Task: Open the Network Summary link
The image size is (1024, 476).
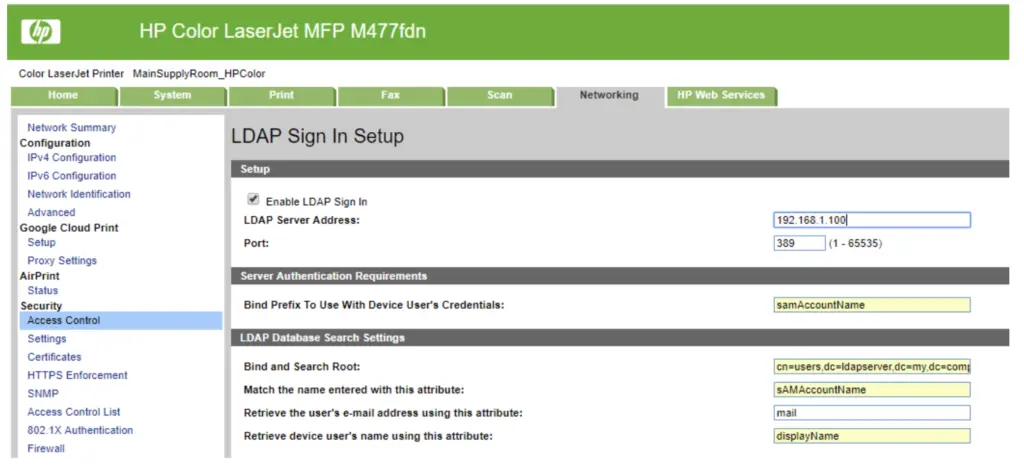Action: pos(71,128)
